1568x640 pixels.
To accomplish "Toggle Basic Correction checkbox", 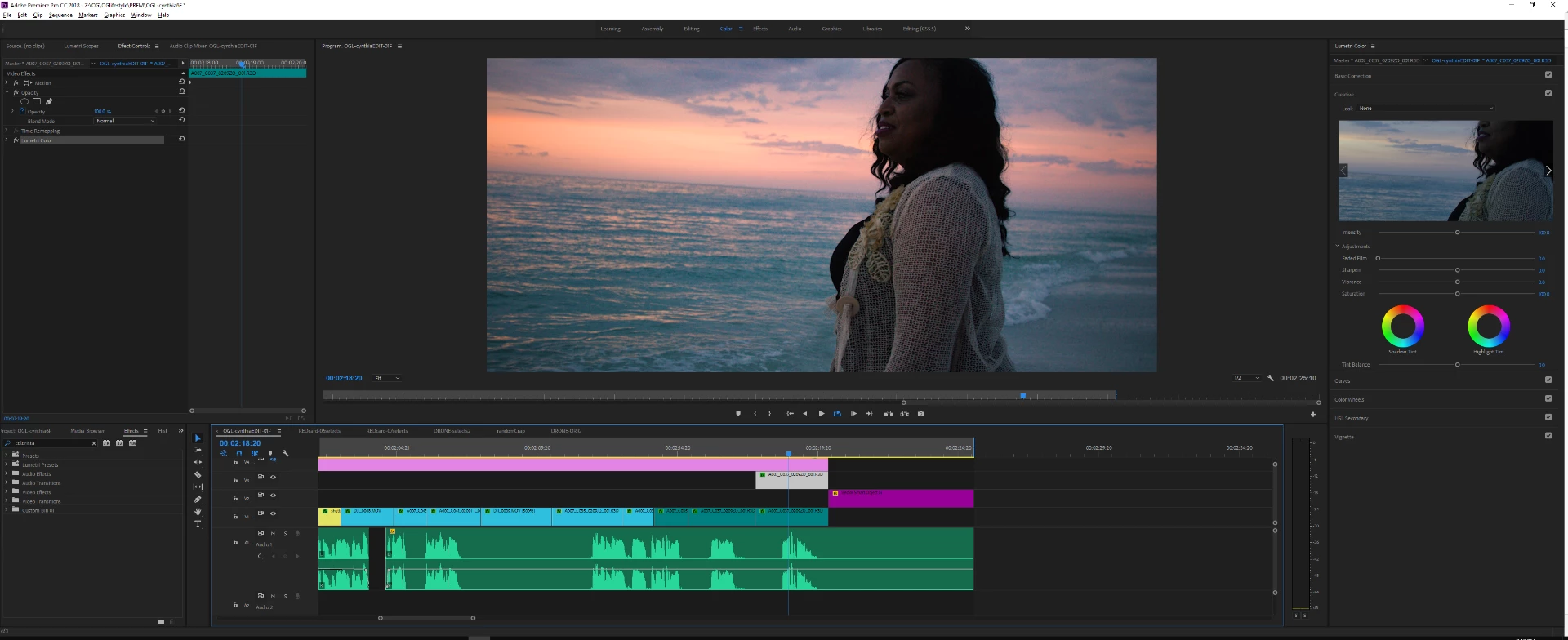I will click(1548, 75).
